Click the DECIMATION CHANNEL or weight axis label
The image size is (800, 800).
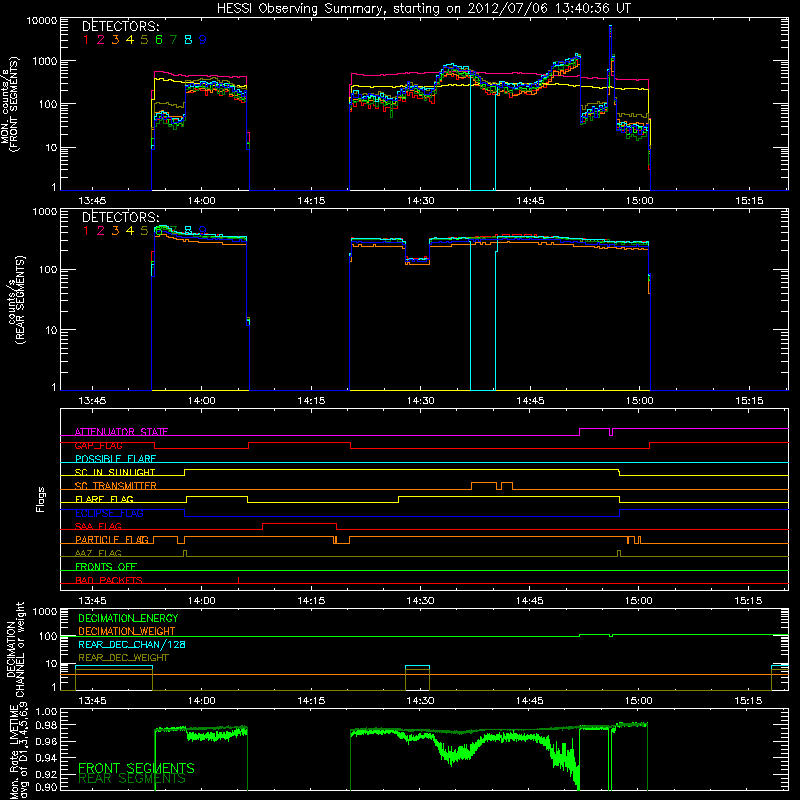pos(16,649)
